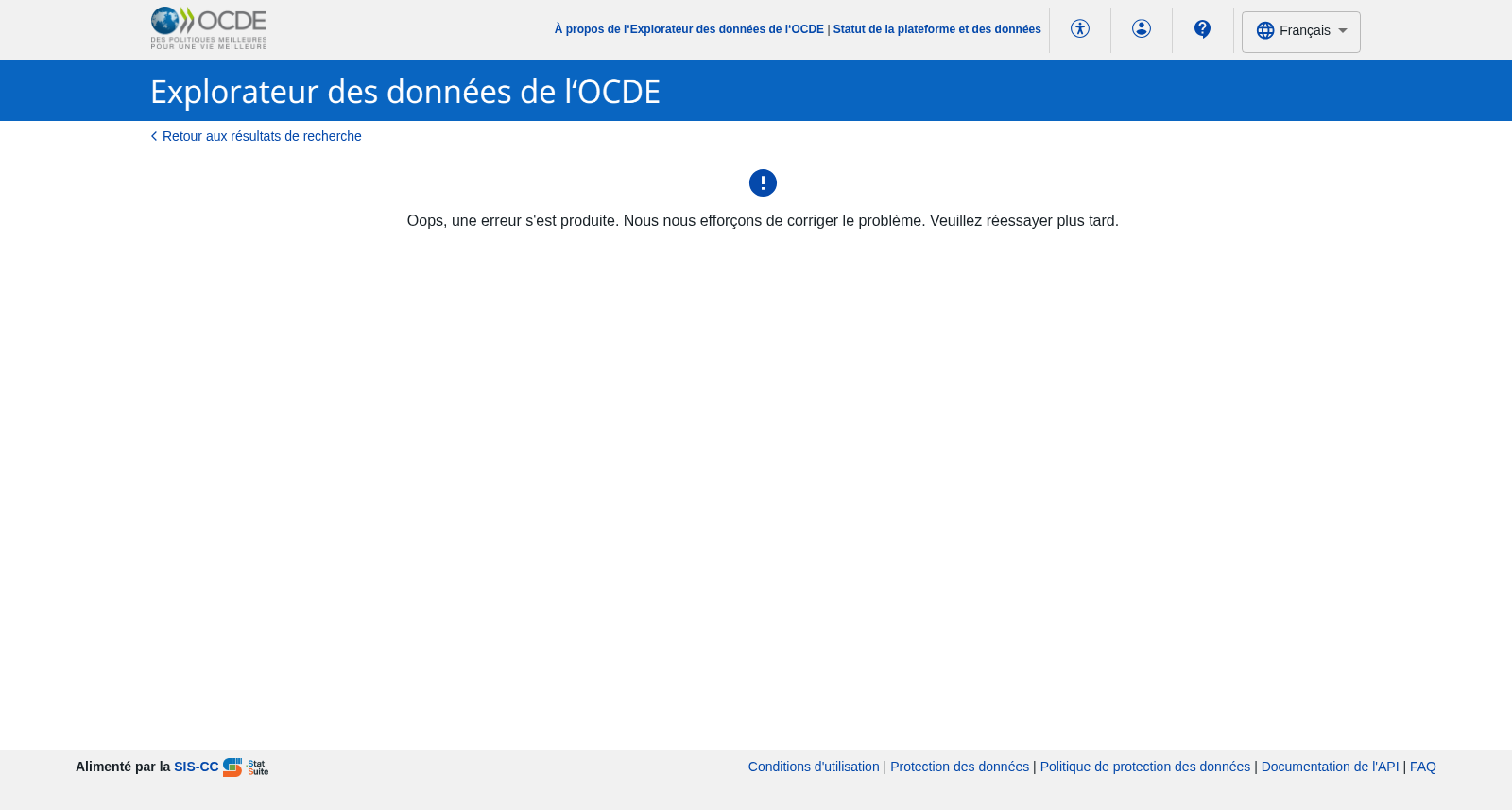Open the accessibility options icon
This screenshot has width=1512, height=810.
tap(1080, 28)
